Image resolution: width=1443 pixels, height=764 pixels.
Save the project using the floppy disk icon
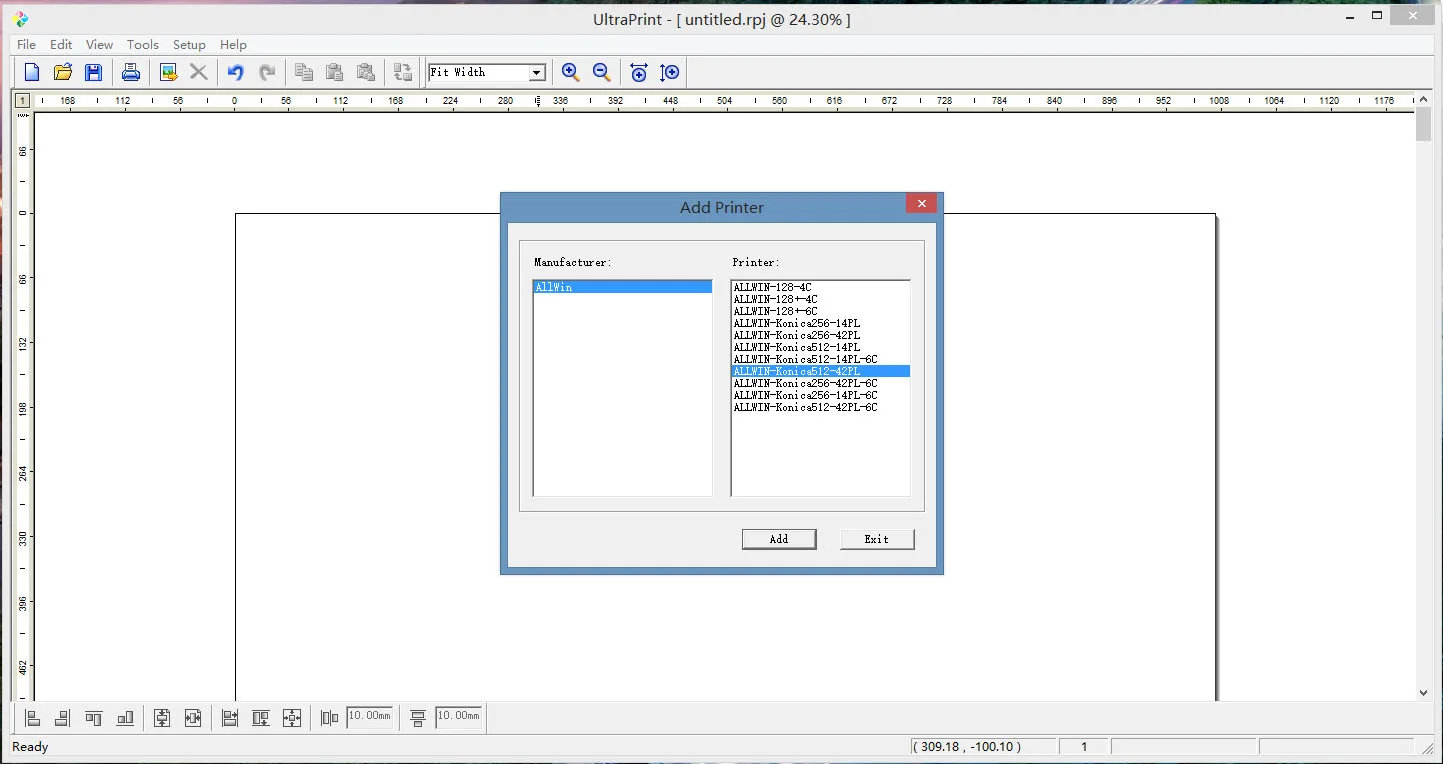(93, 72)
